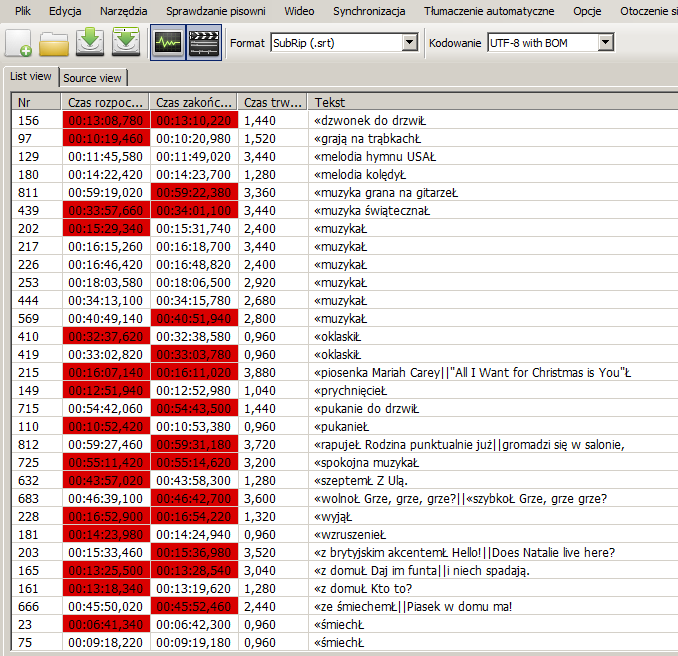Select row «pukanie do drzwiŁ
This screenshot has height=656, width=678.
click(345, 409)
